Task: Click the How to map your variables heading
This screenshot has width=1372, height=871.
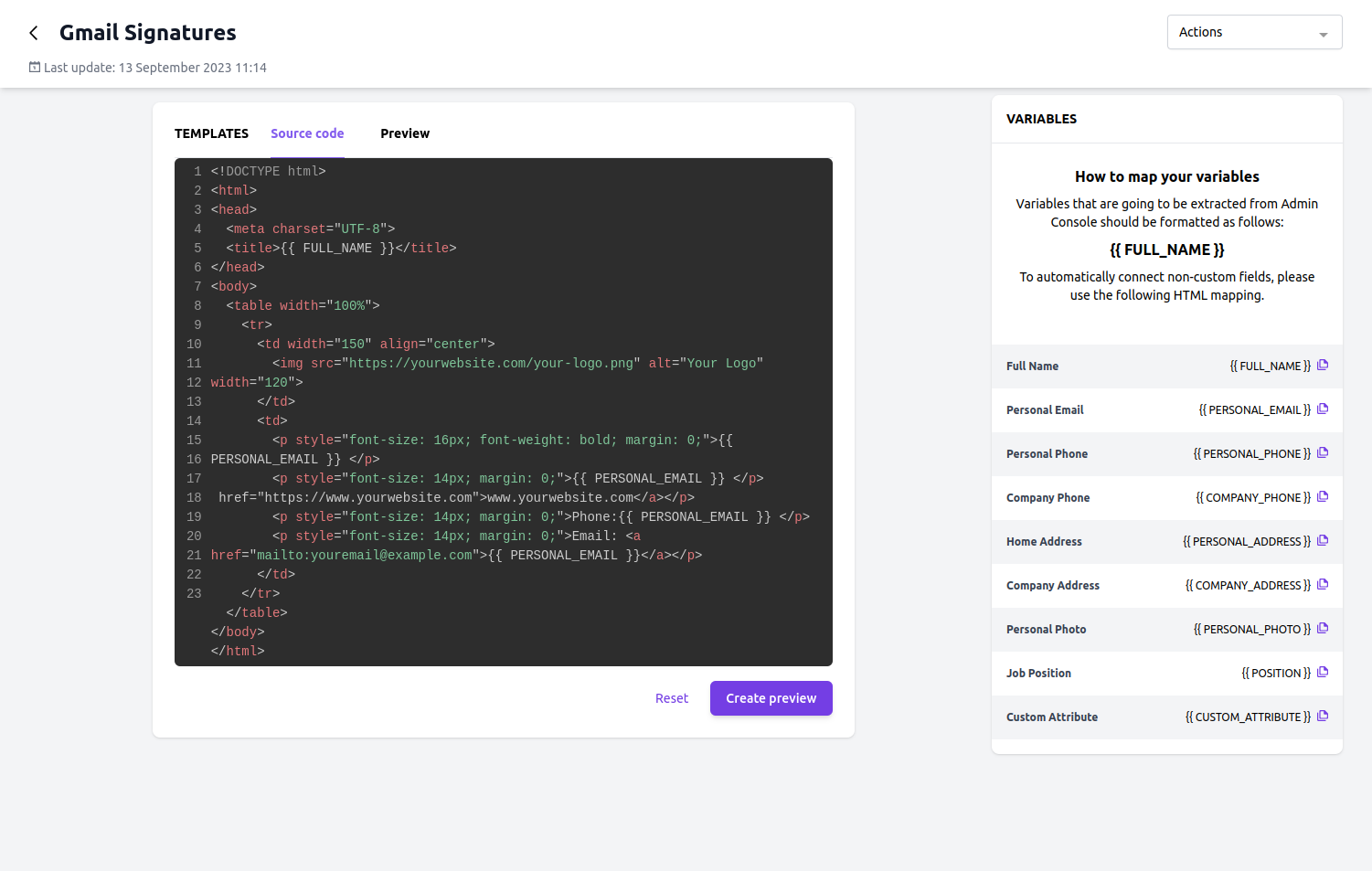Action: click(x=1167, y=176)
